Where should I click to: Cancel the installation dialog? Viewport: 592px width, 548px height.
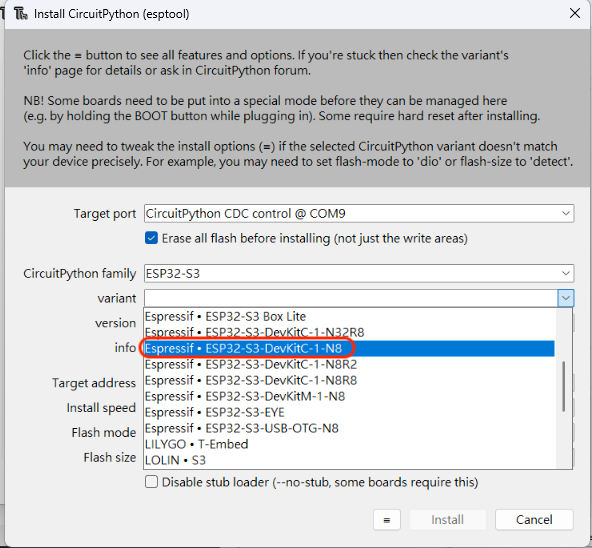coord(534,520)
